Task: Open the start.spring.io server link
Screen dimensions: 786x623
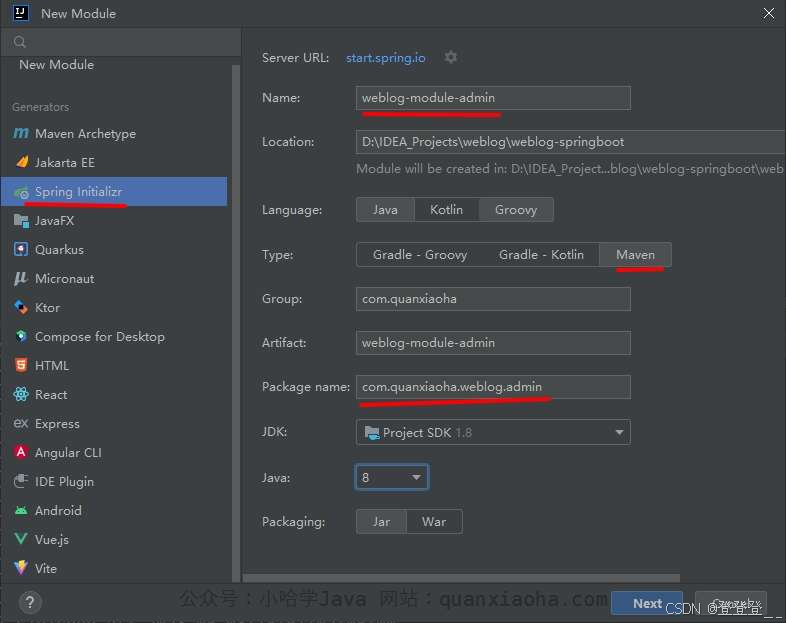Action: click(385, 58)
